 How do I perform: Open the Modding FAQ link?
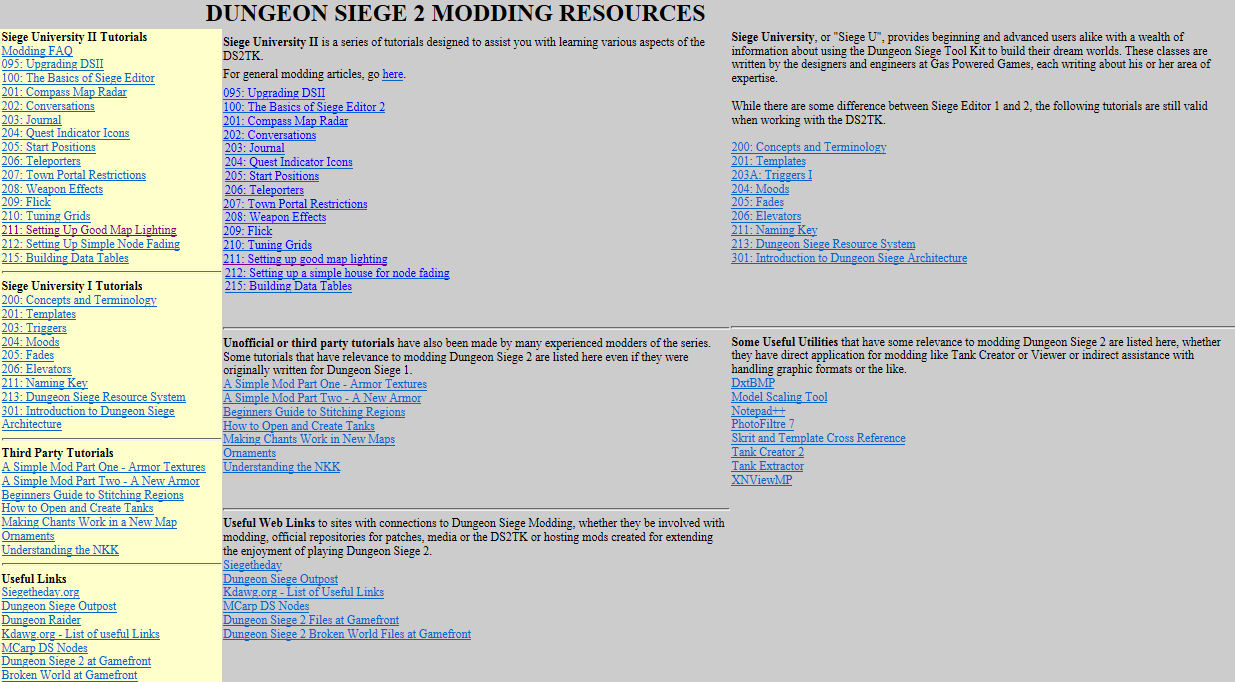click(37, 50)
